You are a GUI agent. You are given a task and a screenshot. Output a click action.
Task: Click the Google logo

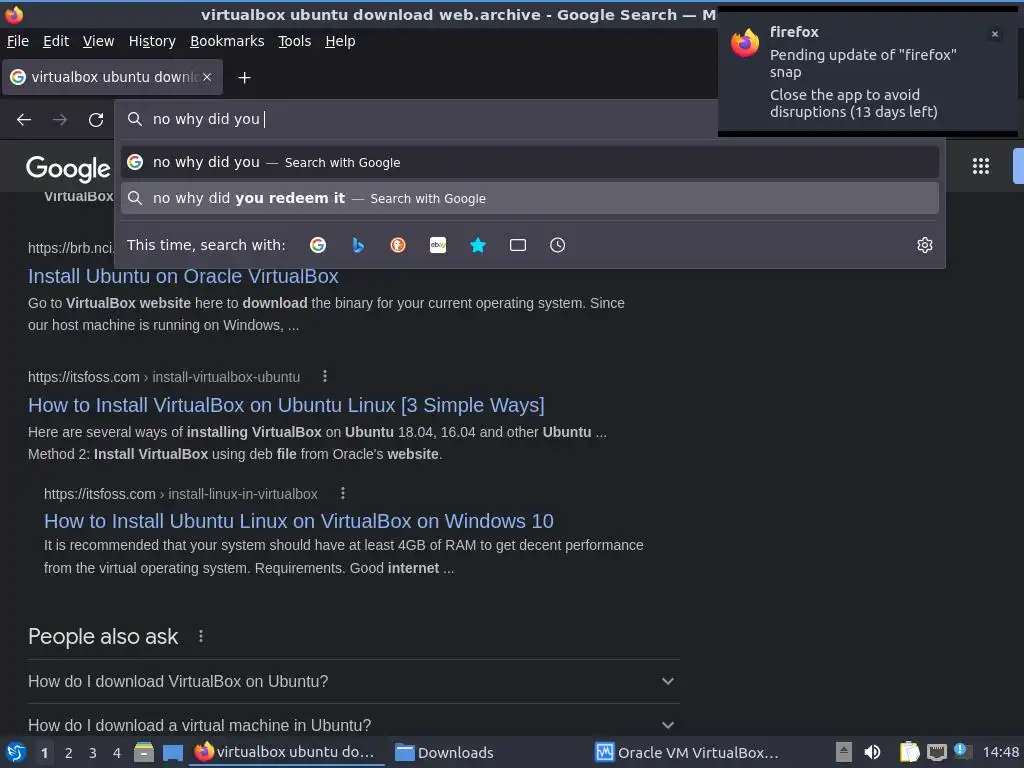coord(68,168)
